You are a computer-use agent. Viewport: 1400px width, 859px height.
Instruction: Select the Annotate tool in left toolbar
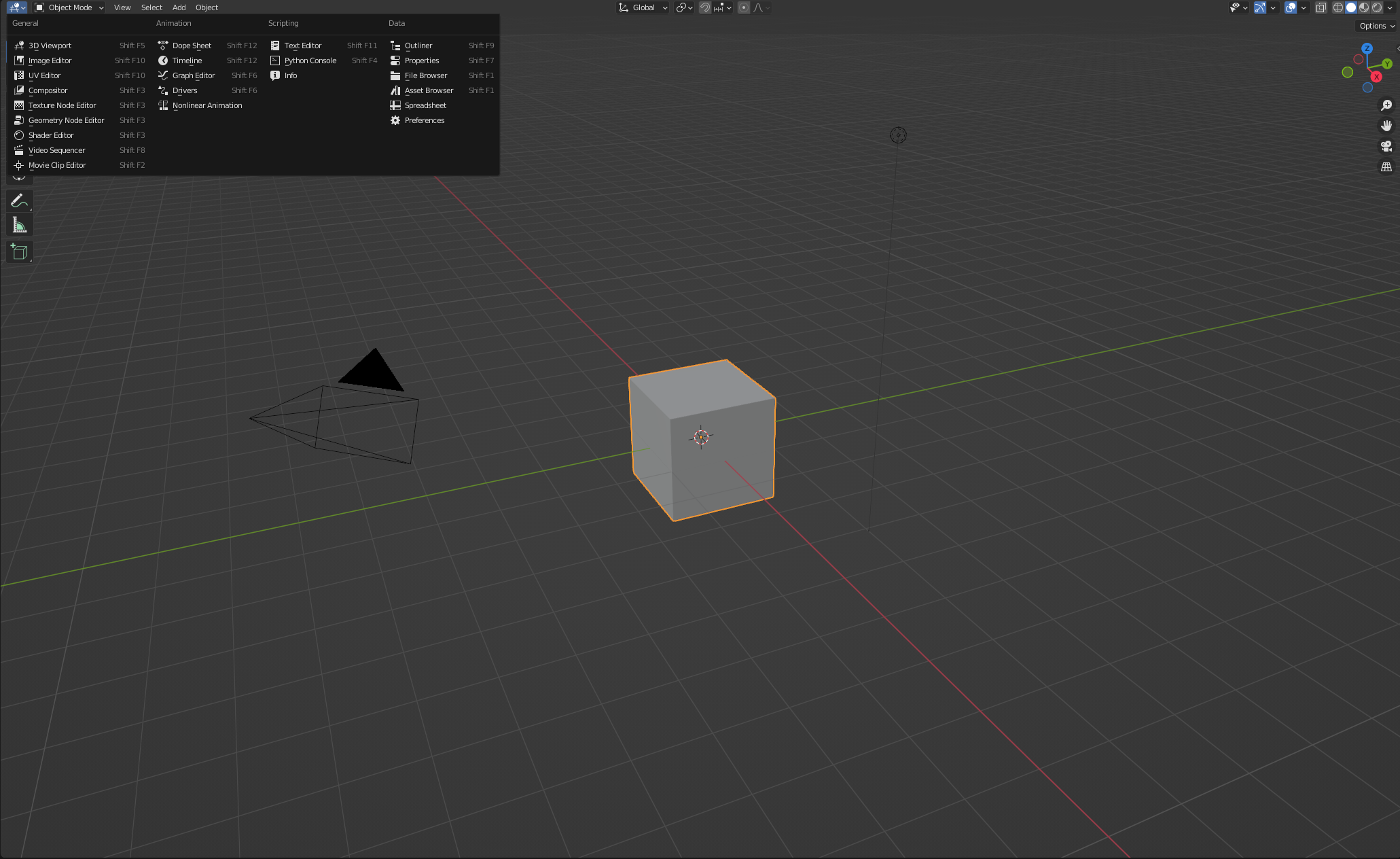pyautogui.click(x=19, y=201)
